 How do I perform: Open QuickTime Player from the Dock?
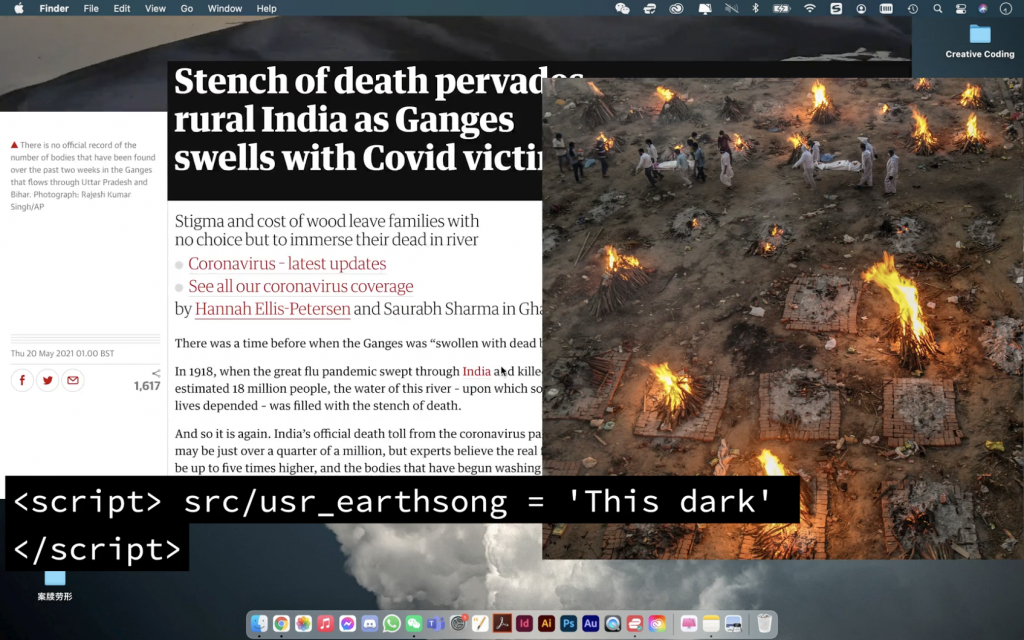pos(613,624)
